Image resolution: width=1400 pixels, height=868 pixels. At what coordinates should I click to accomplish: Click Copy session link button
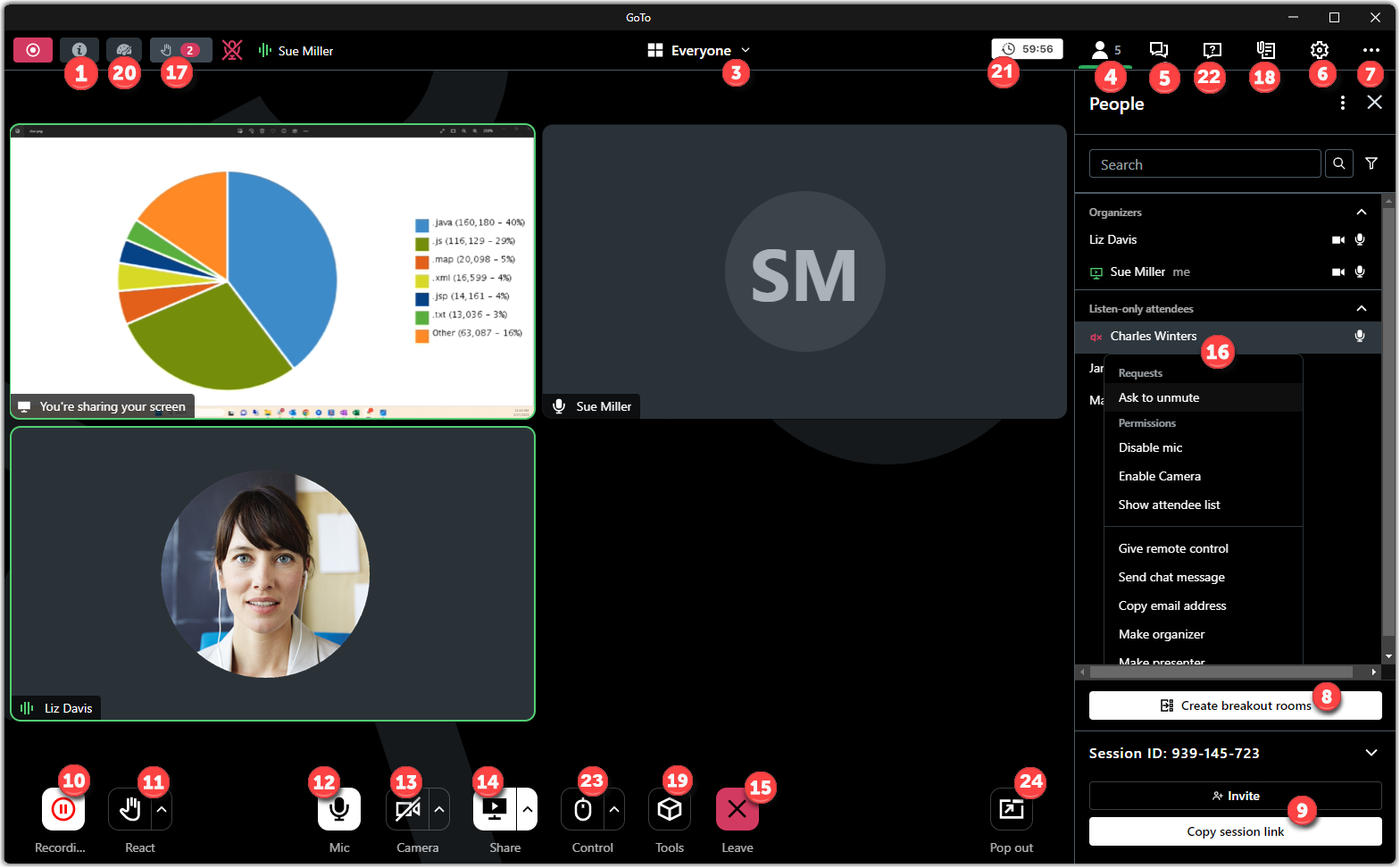[1235, 831]
